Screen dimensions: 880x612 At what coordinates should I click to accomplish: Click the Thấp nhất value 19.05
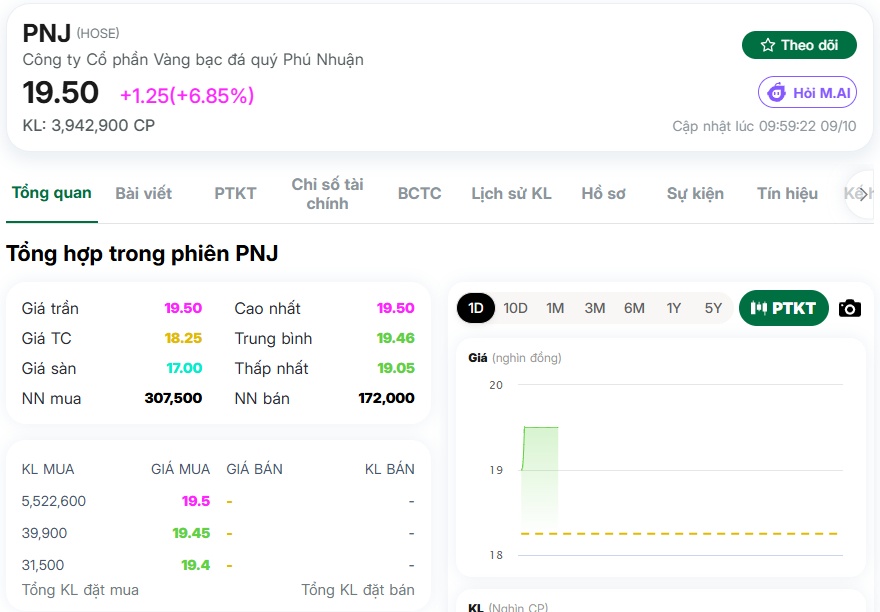click(396, 368)
